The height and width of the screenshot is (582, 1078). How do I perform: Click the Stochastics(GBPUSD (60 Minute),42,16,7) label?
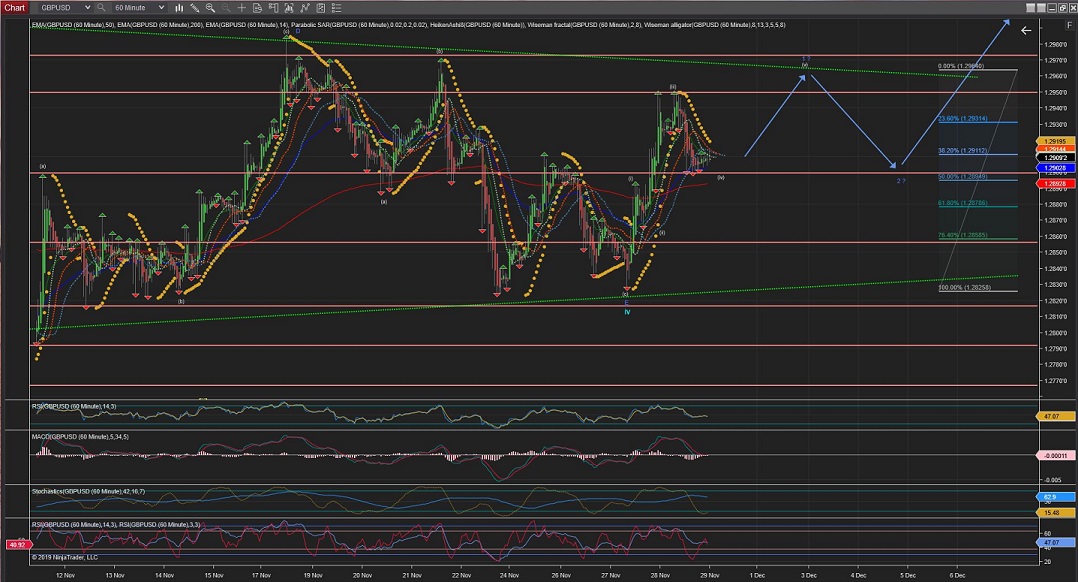click(89, 492)
